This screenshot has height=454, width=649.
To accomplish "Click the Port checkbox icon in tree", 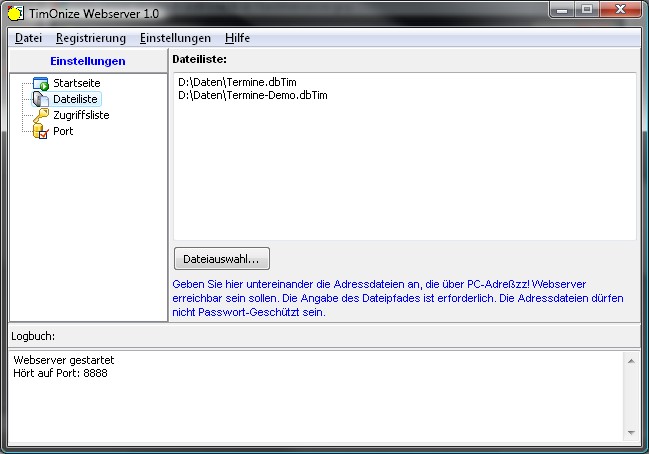I will click(x=41, y=132).
